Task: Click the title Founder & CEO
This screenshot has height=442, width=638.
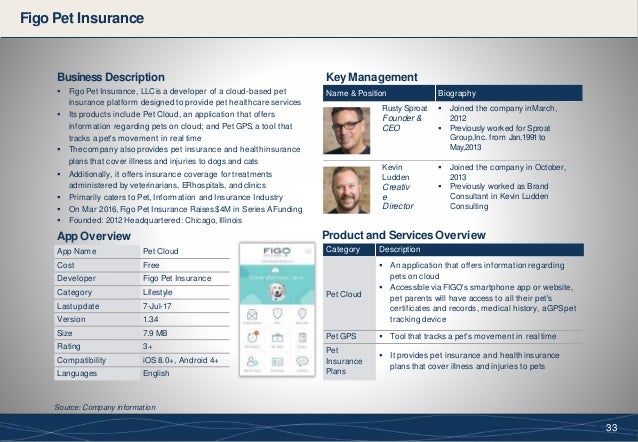Action: click(x=402, y=123)
